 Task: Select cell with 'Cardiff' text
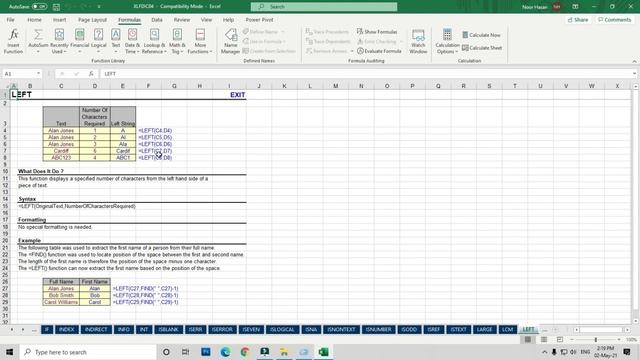coord(61,151)
